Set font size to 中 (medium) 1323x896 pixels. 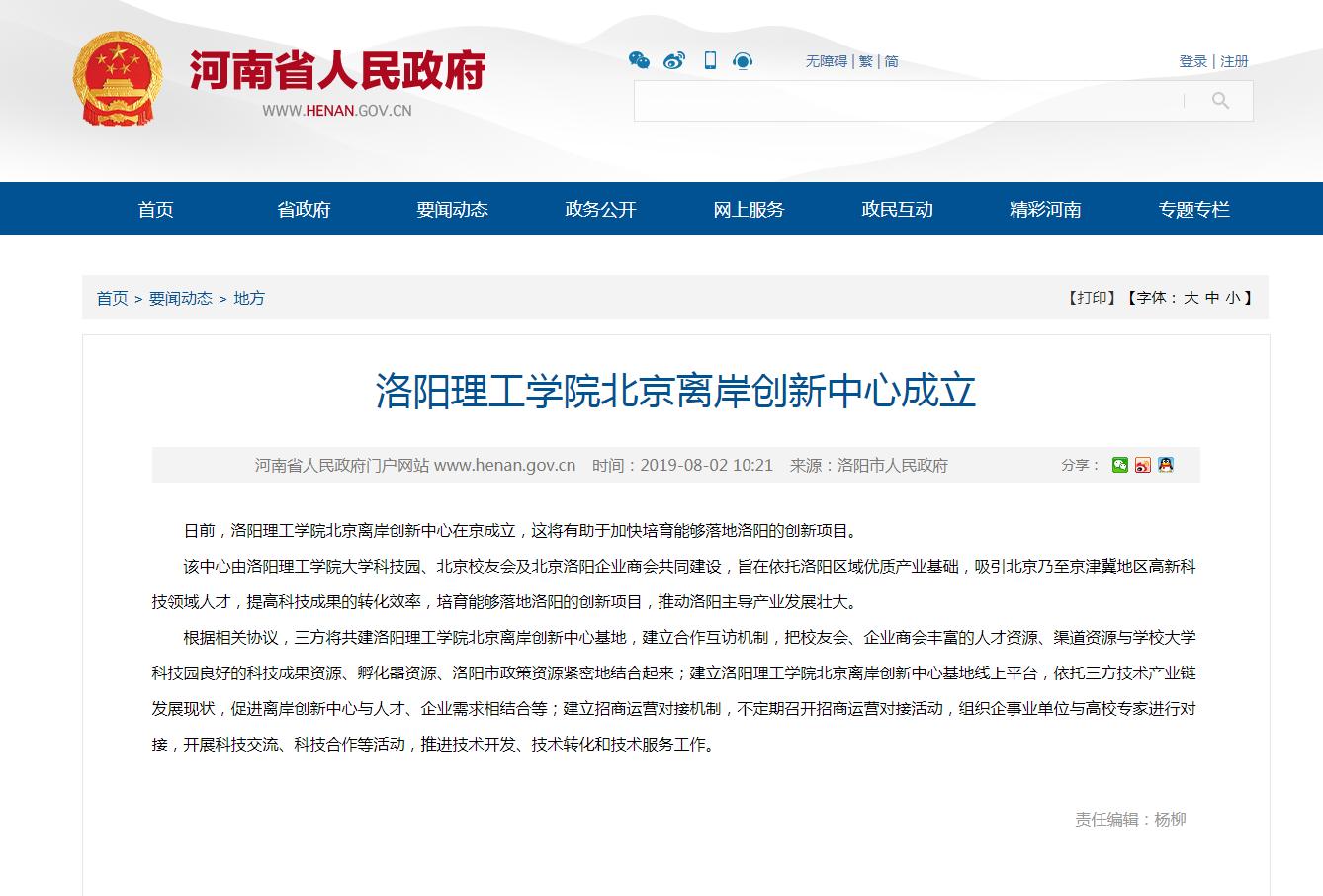tap(1211, 298)
